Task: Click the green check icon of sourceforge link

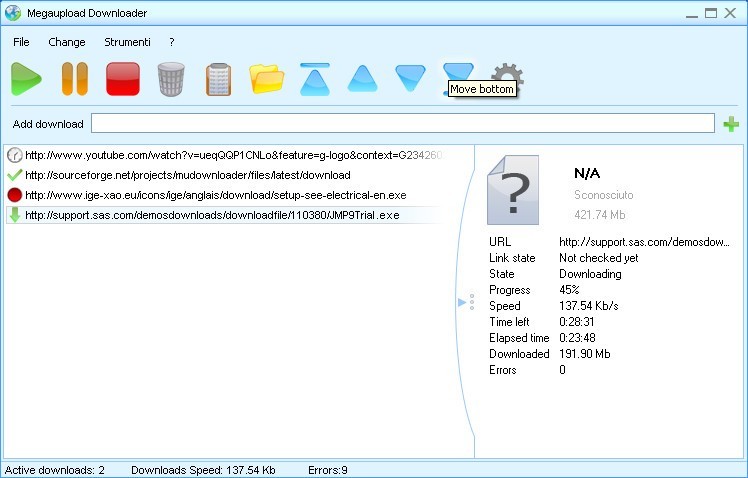Action: [x=15, y=175]
